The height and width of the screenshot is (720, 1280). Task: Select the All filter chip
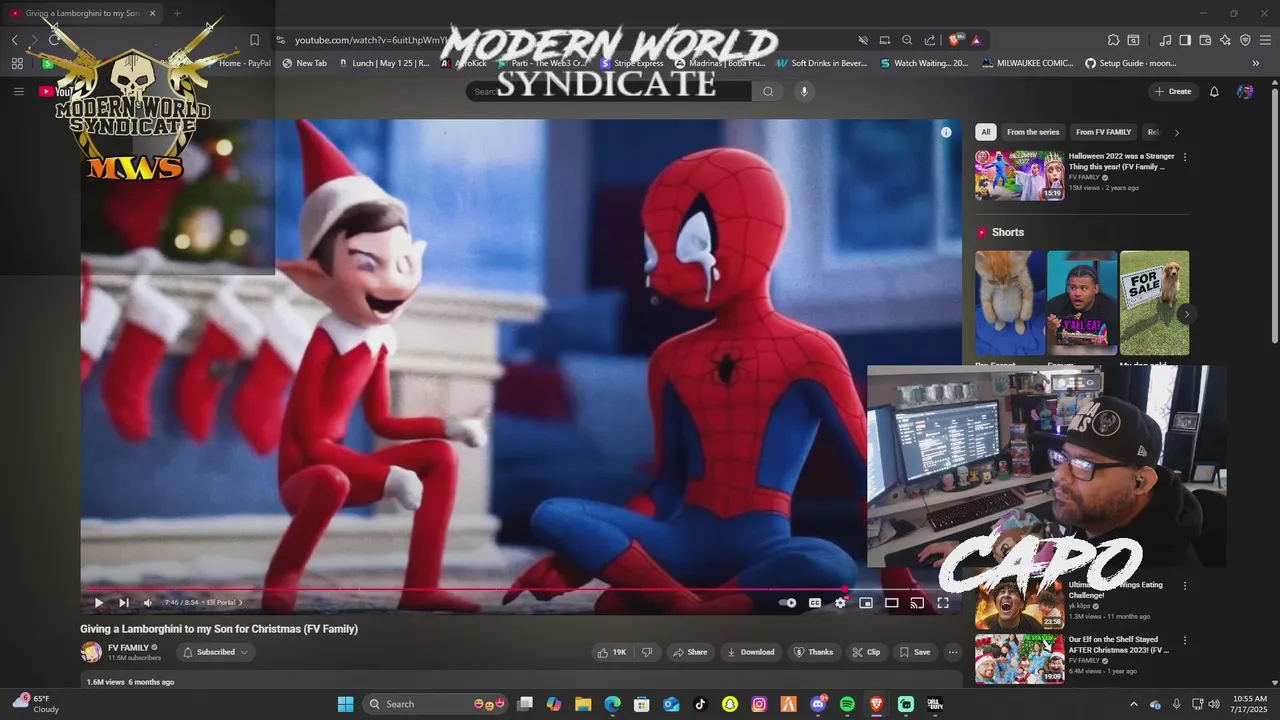point(985,132)
